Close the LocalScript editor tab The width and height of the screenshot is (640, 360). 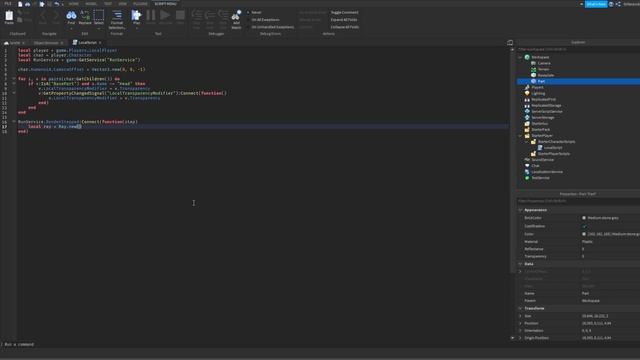[100, 42]
